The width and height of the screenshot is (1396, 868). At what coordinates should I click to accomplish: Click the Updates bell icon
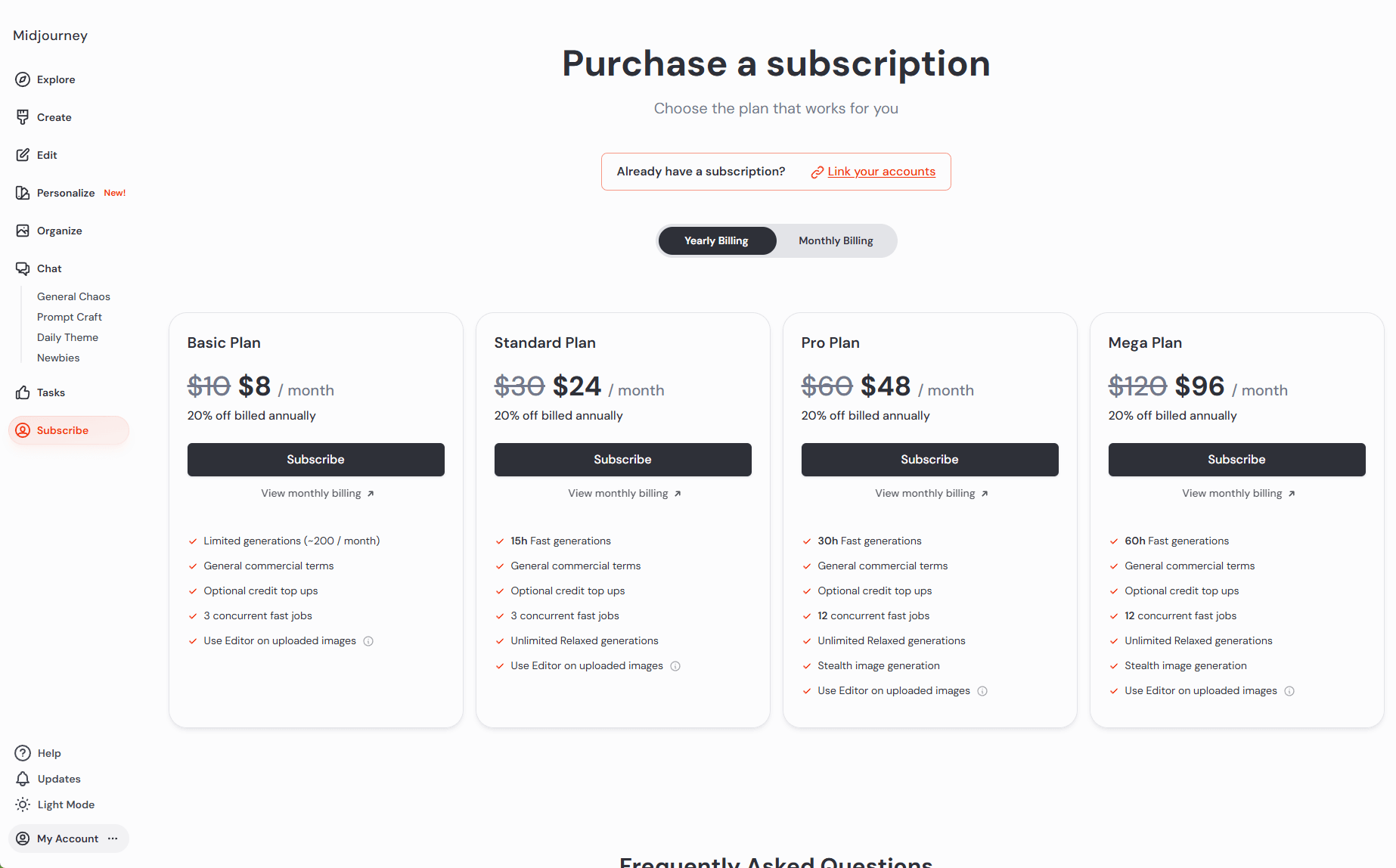[x=23, y=779]
